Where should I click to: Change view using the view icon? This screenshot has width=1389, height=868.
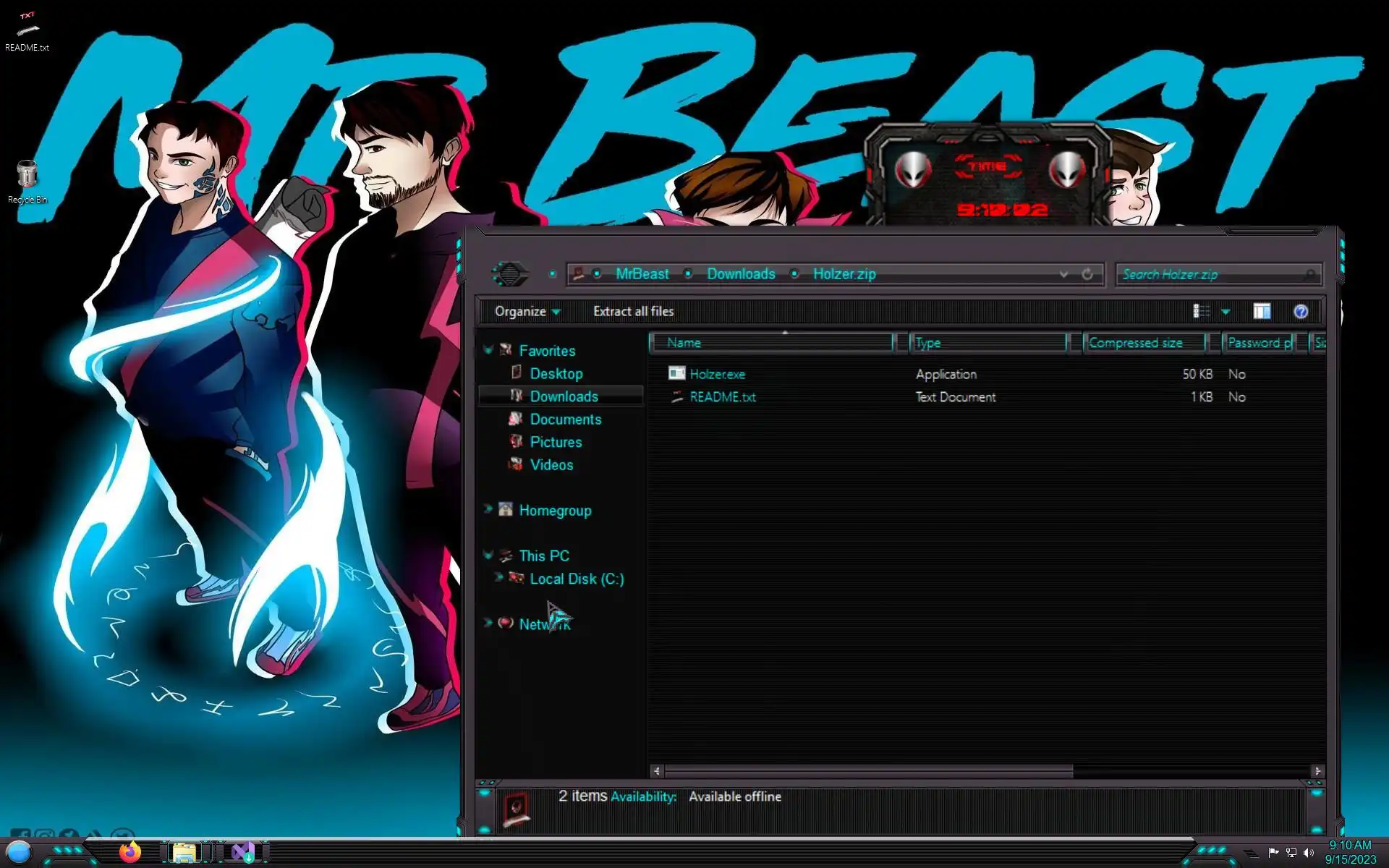point(1201,312)
